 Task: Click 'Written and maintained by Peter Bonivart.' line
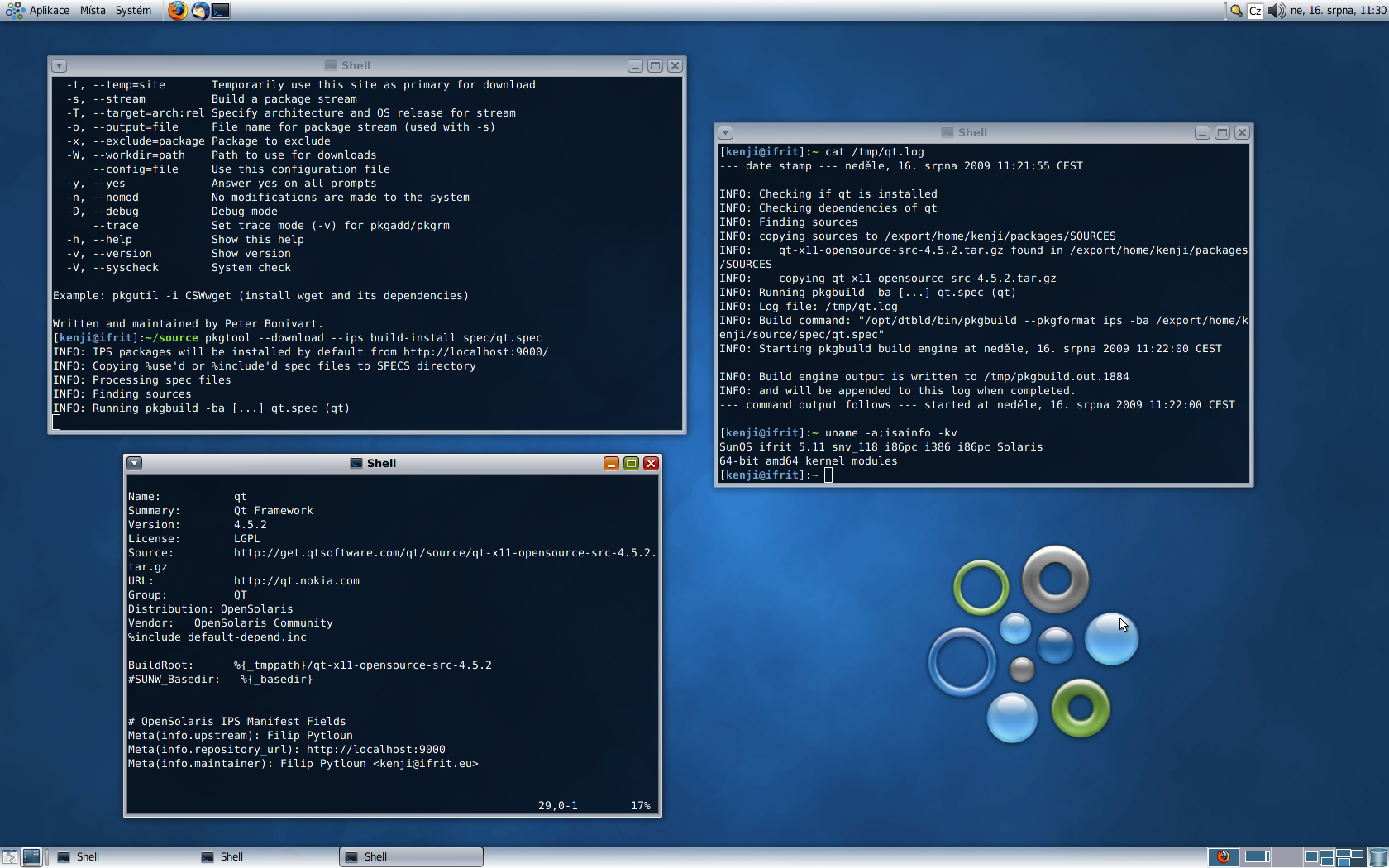click(x=188, y=324)
